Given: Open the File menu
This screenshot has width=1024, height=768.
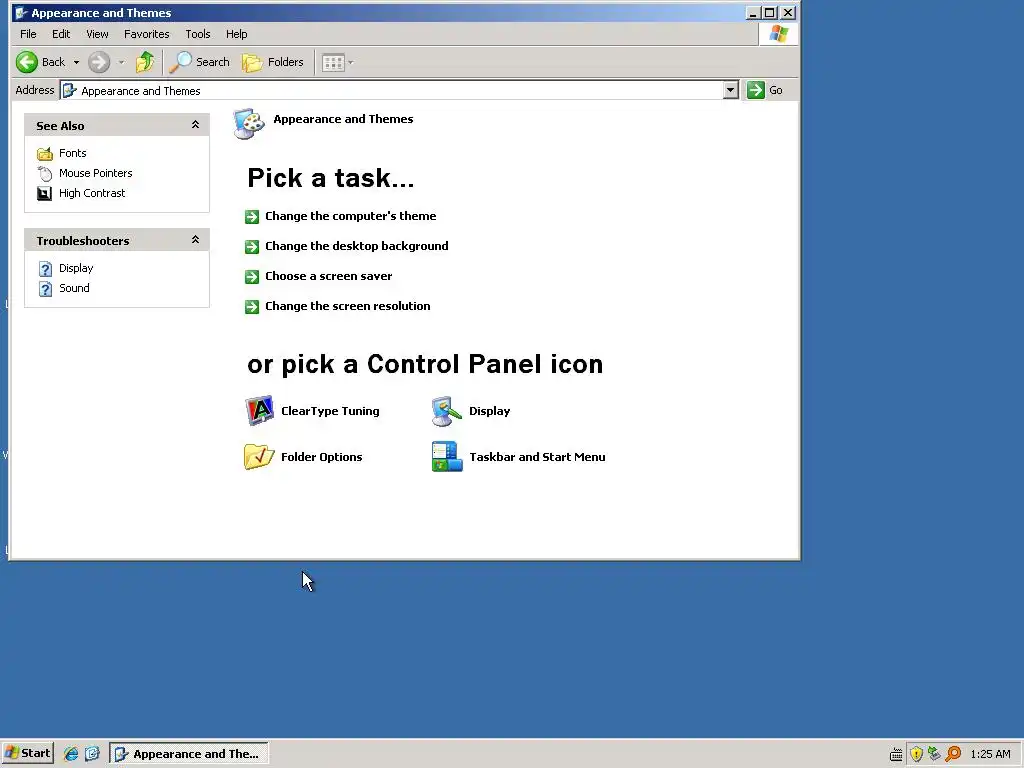Looking at the screenshot, I should [28, 34].
